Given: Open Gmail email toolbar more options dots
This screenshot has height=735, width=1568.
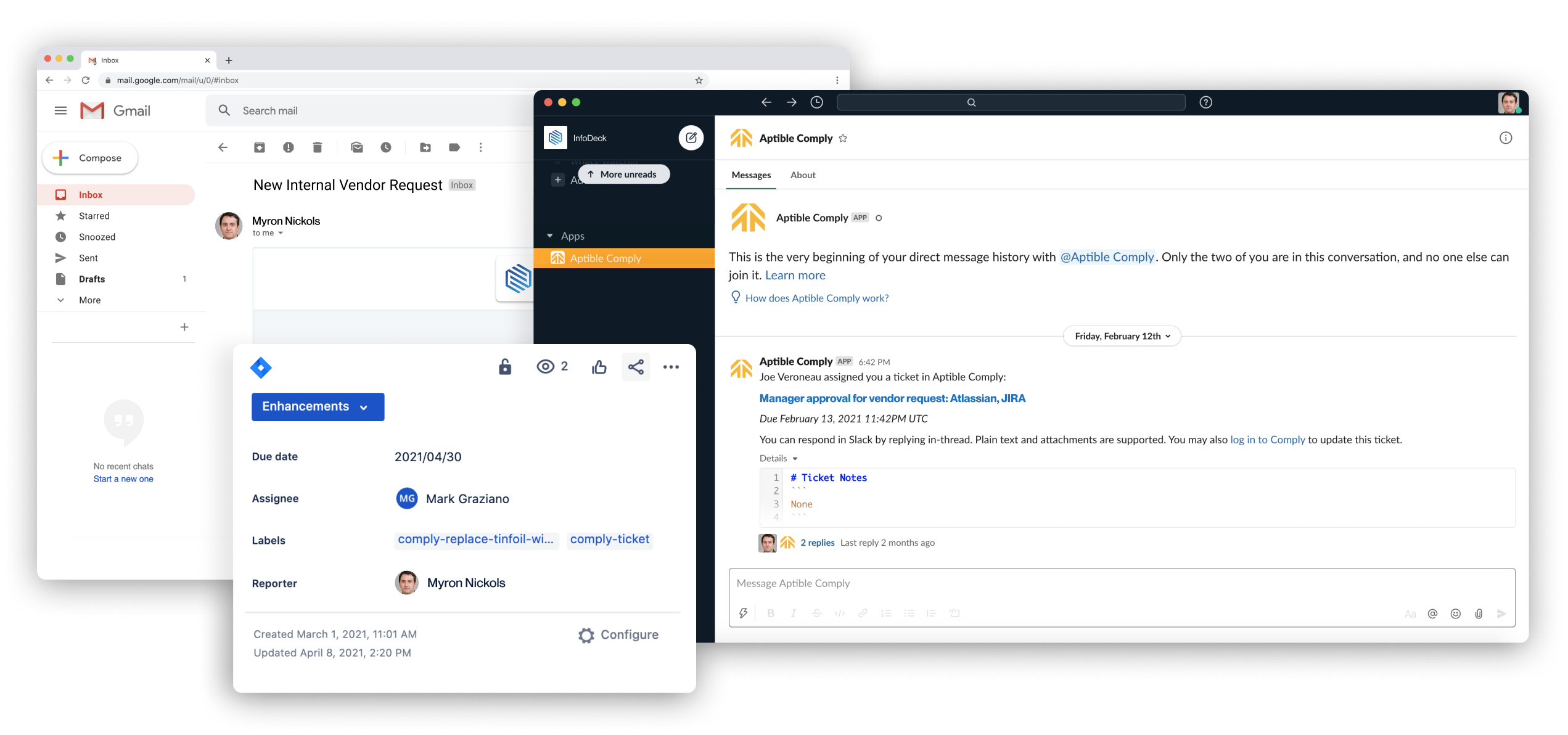Looking at the screenshot, I should (481, 147).
